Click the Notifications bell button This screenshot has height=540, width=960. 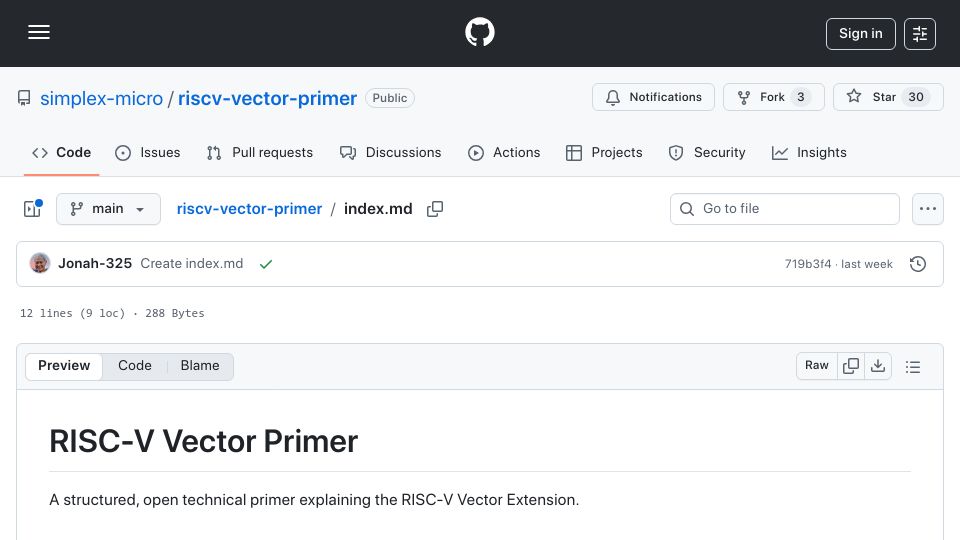pos(653,97)
